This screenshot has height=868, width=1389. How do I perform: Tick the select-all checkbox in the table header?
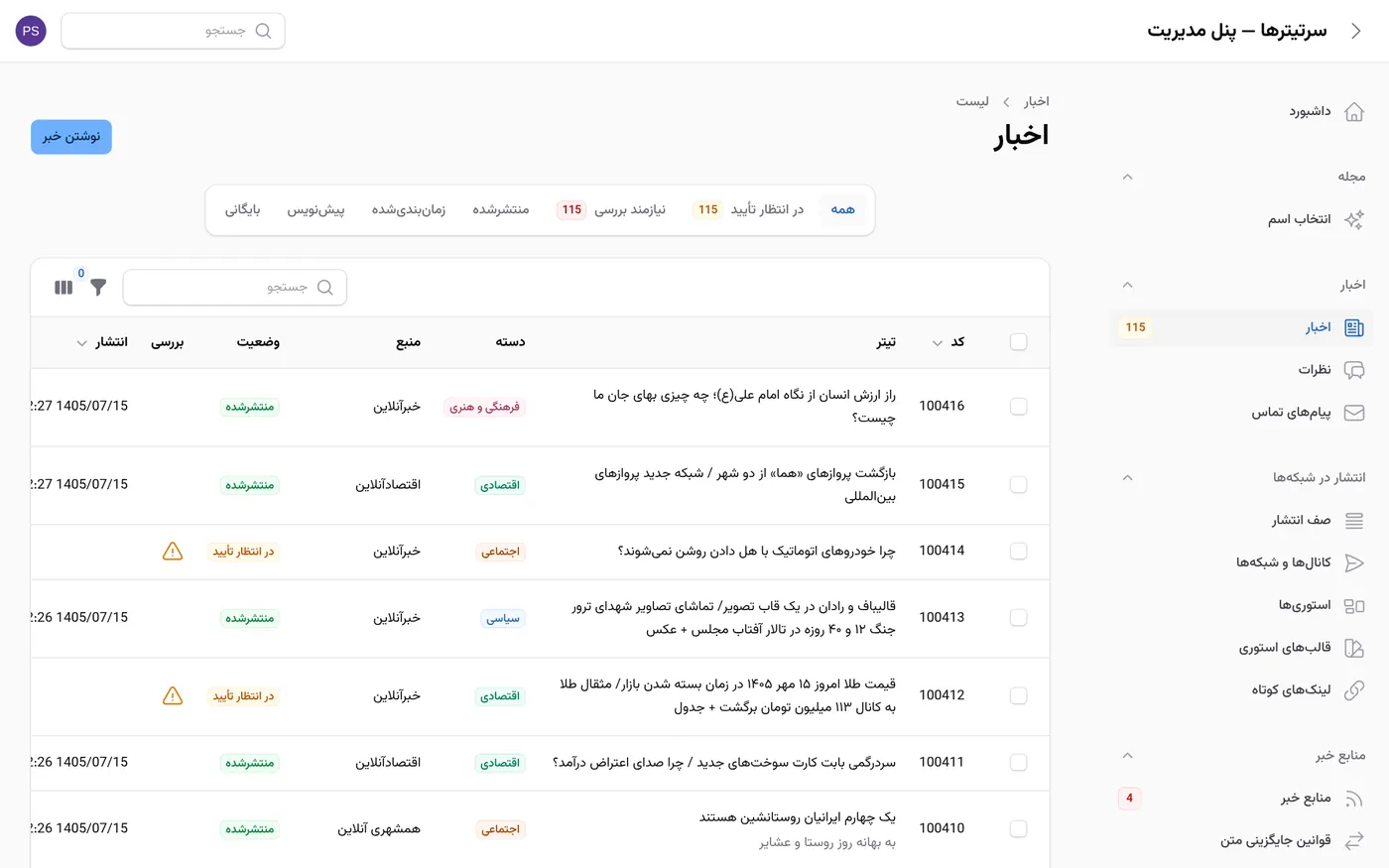point(1018,342)
